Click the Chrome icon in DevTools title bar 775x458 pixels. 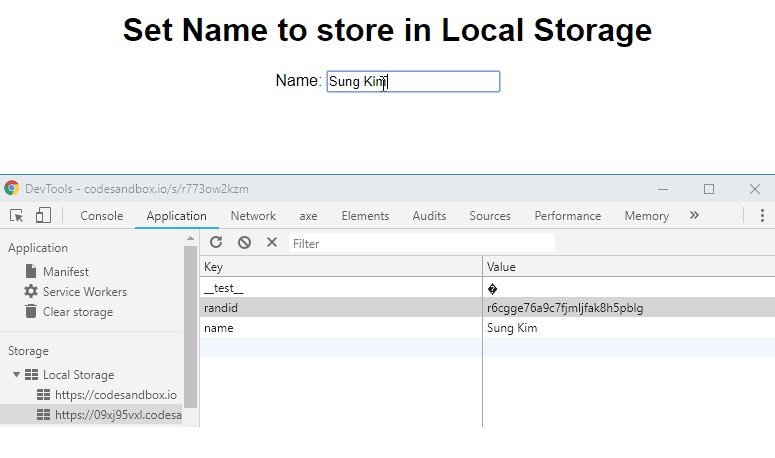11,188
